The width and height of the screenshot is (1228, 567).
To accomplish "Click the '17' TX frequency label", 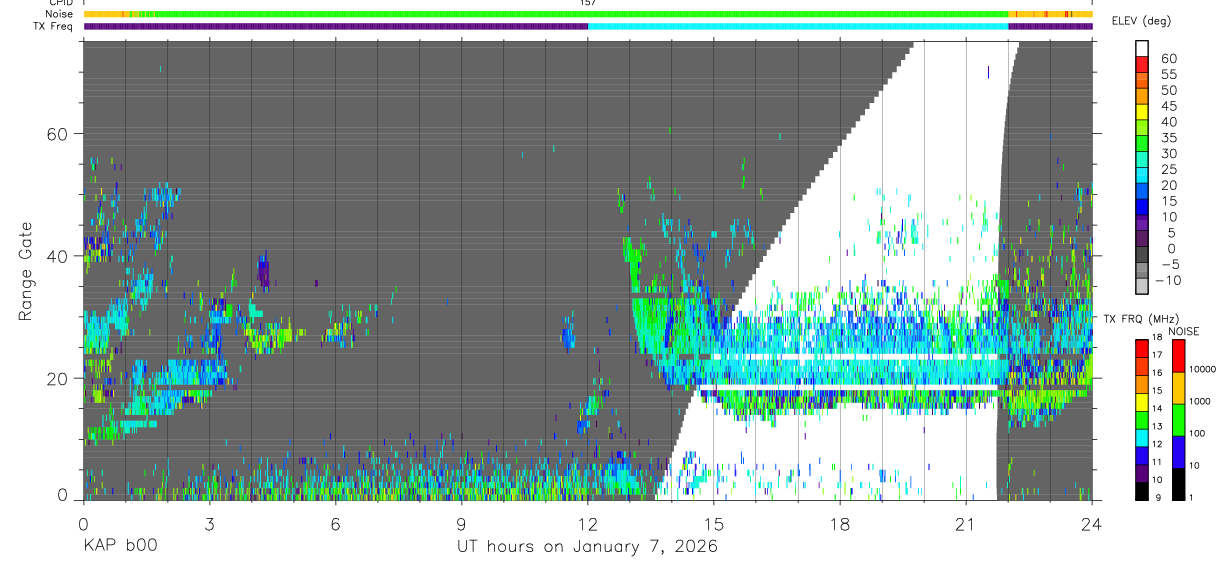I will 1158,355.
